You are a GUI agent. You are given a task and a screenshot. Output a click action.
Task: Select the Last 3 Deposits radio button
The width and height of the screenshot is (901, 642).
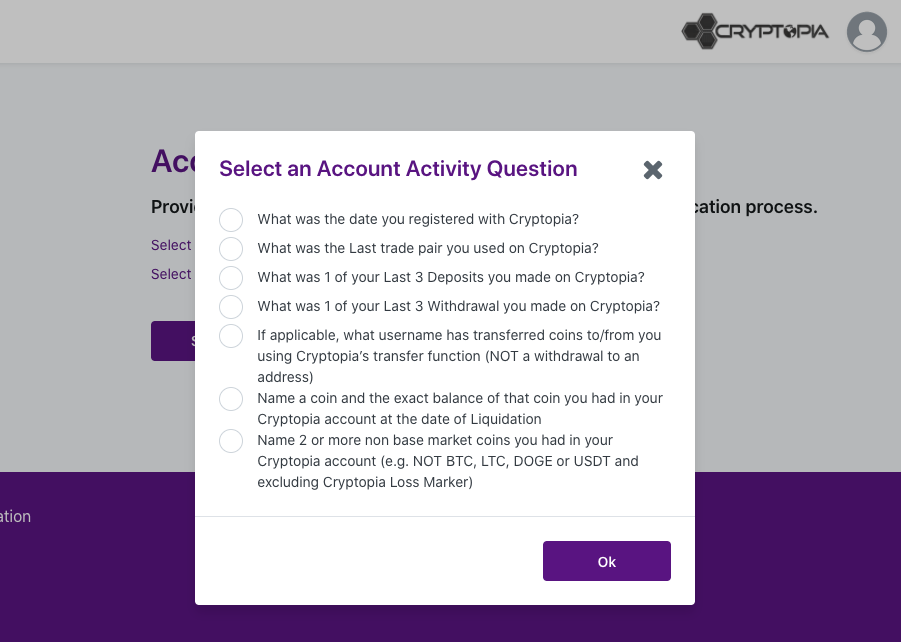click(x=231, y=278)
